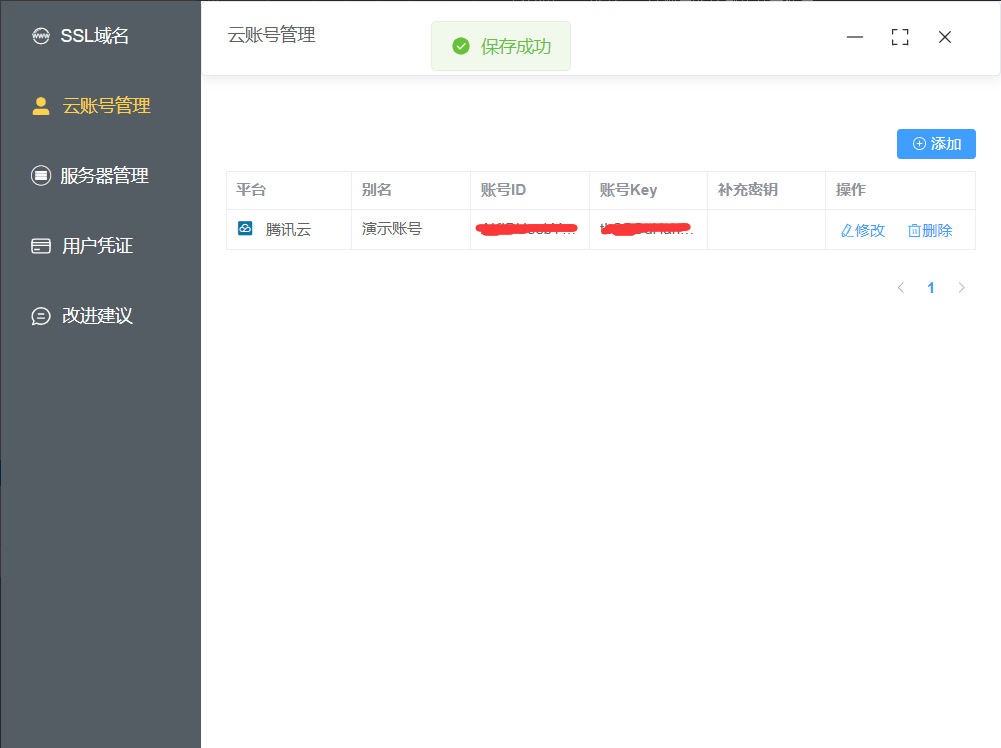Minimize the 云账号管理 window
The image size is (1001, 748).
855,37
